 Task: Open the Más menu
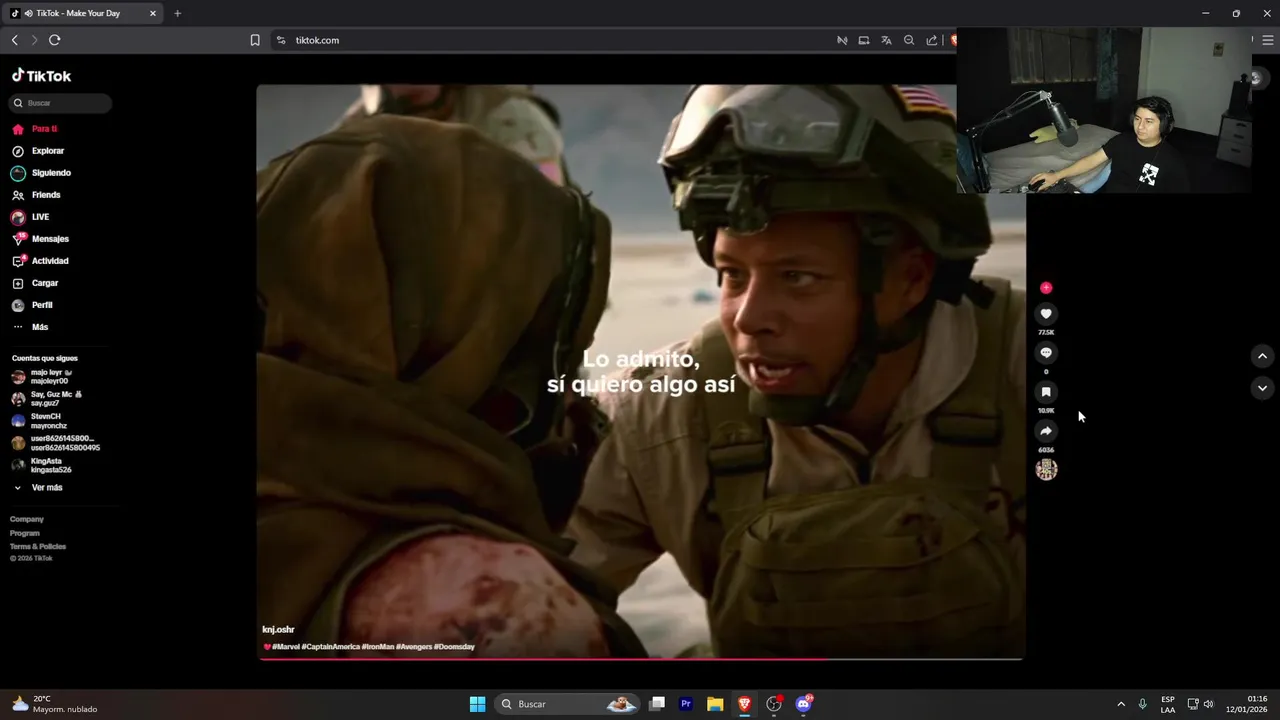pyautogui.click(x=30, y=327)
